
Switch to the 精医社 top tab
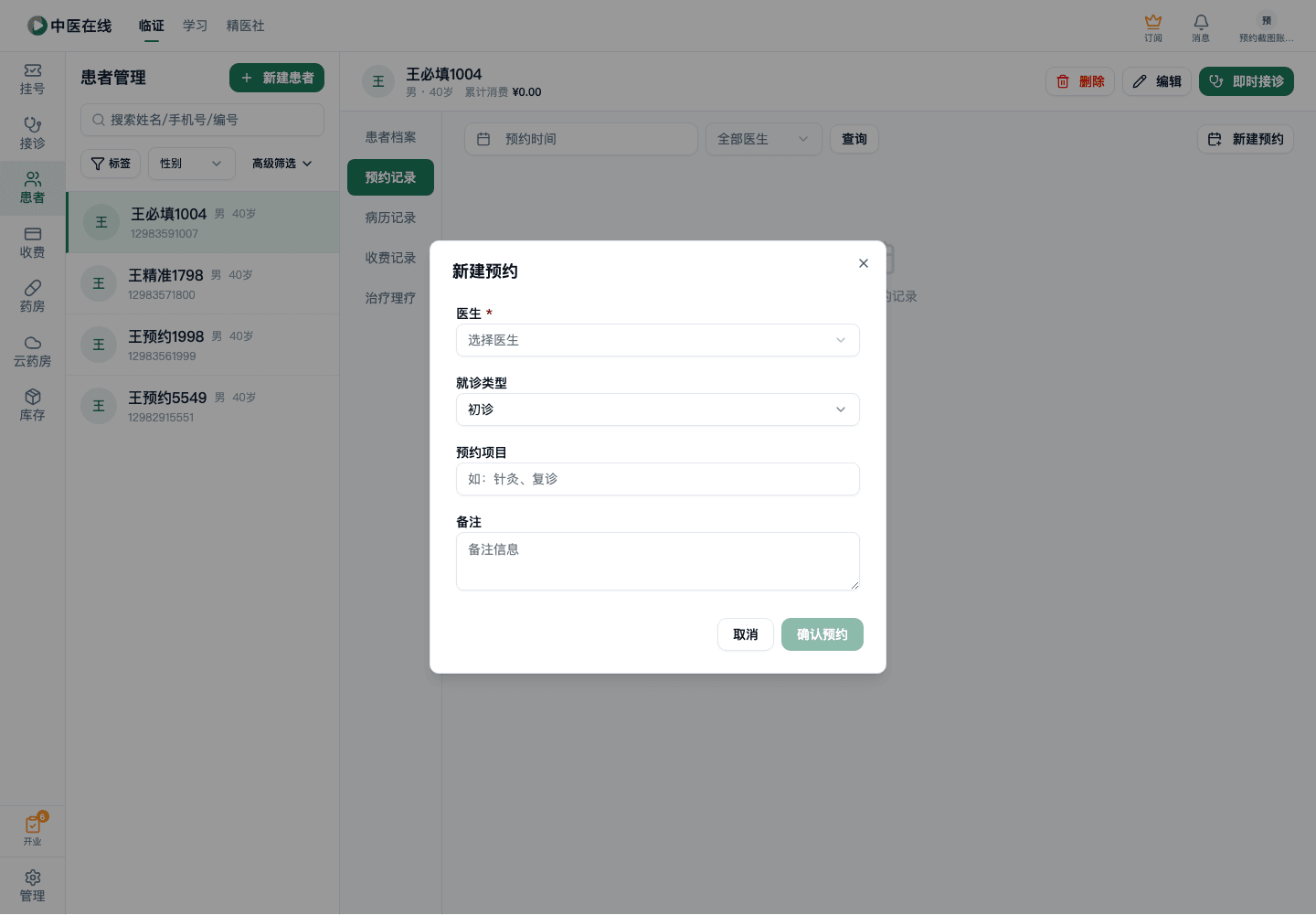click(x=246, y=26)
